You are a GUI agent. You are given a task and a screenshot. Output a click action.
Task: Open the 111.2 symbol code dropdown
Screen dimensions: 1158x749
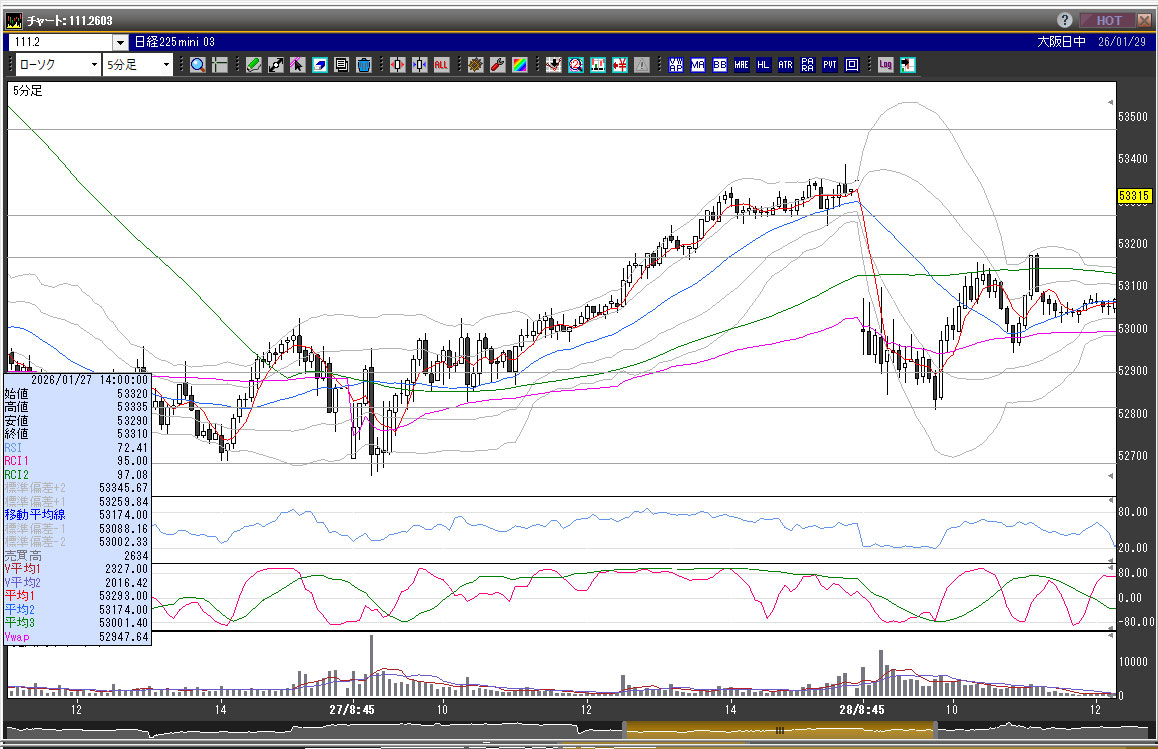120,42
